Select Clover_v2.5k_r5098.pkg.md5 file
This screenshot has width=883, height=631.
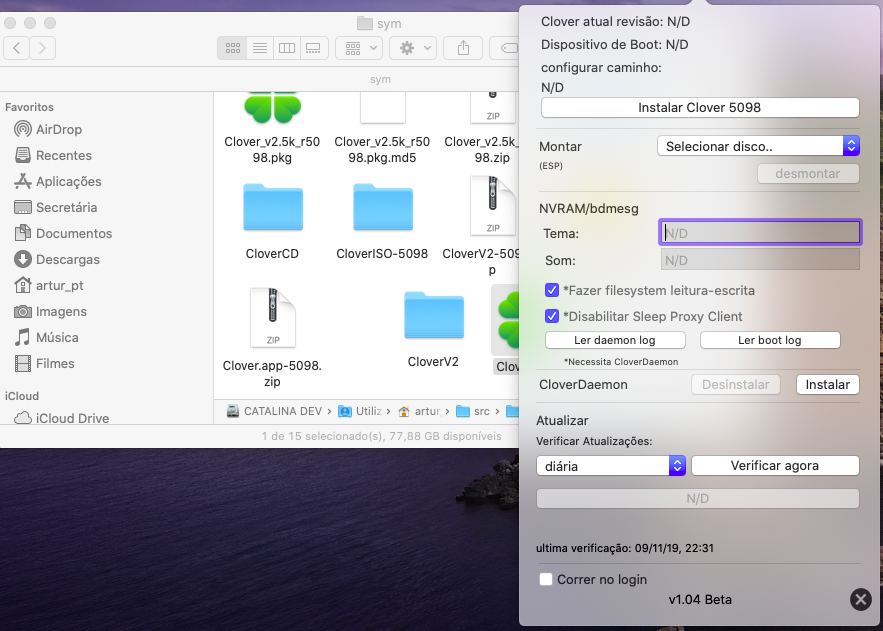click(x=382, y=128)
